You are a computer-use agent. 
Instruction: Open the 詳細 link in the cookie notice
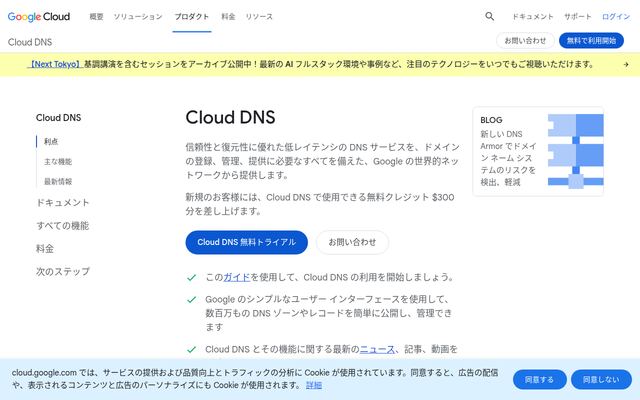(x=314, y=385)
